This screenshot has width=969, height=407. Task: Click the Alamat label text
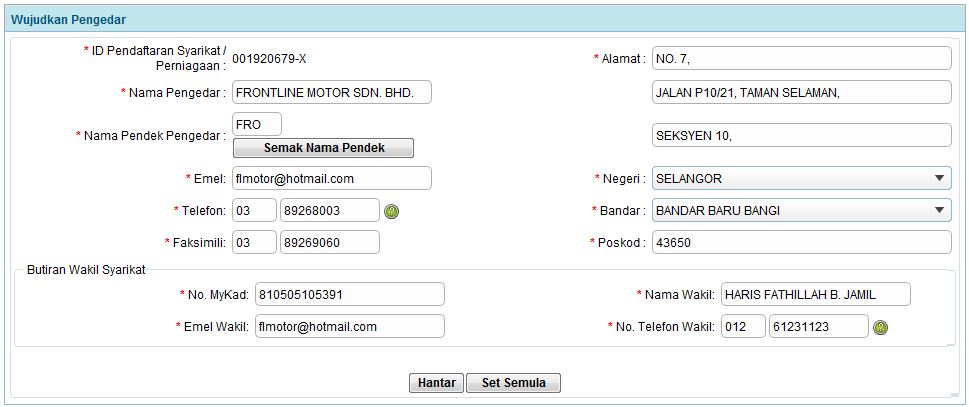click(x=620, y=59)
